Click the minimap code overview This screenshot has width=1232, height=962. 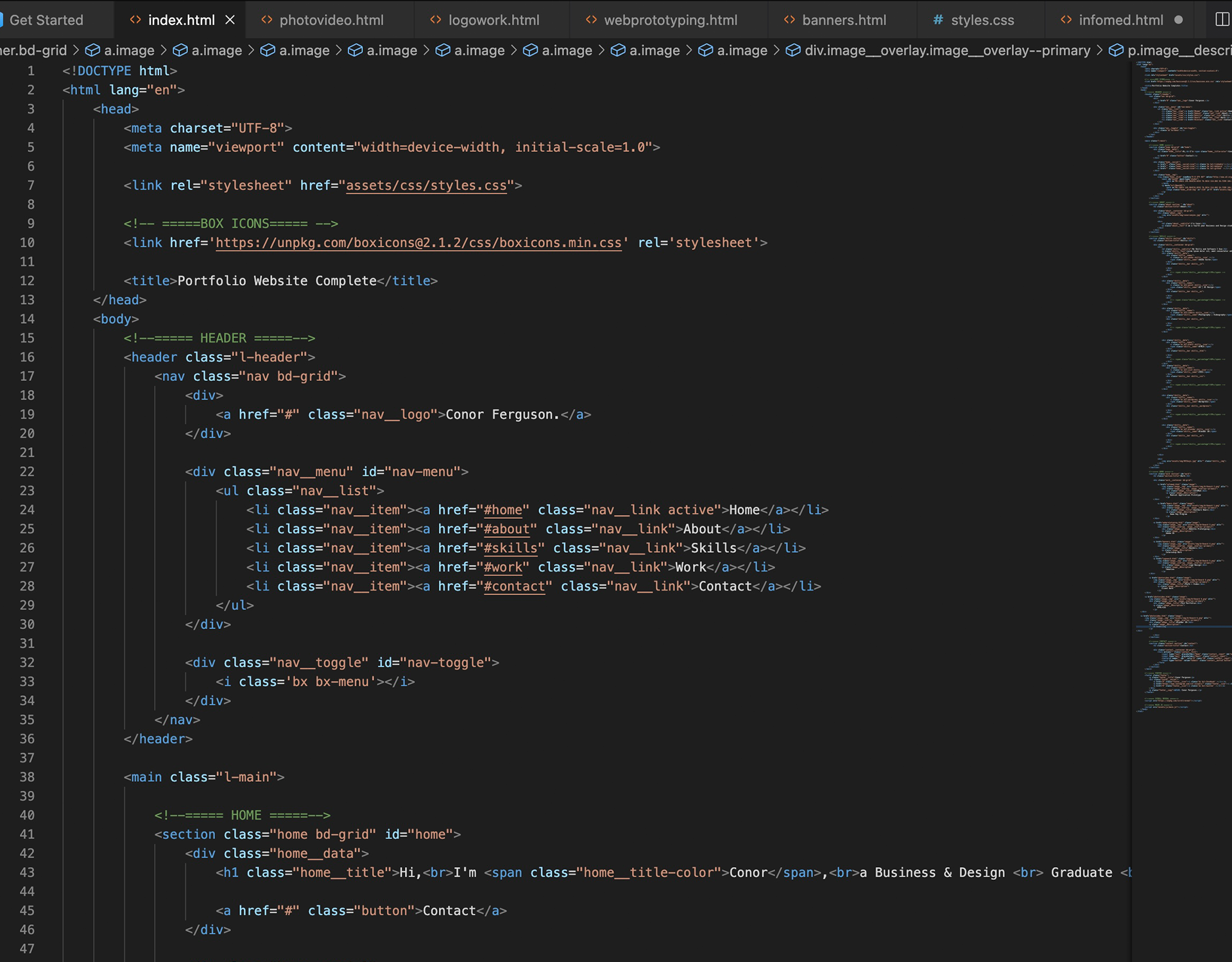[1184, 385]
